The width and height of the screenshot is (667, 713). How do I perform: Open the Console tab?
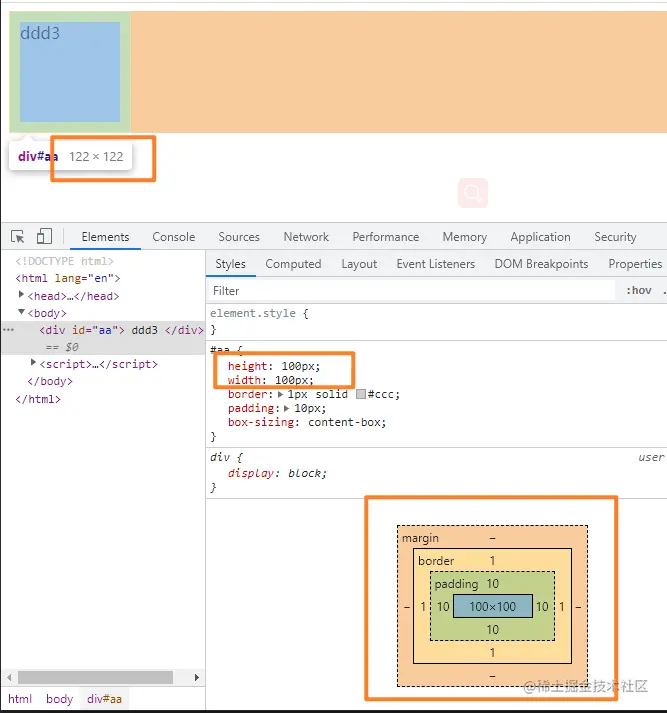[x=174, y=237]
